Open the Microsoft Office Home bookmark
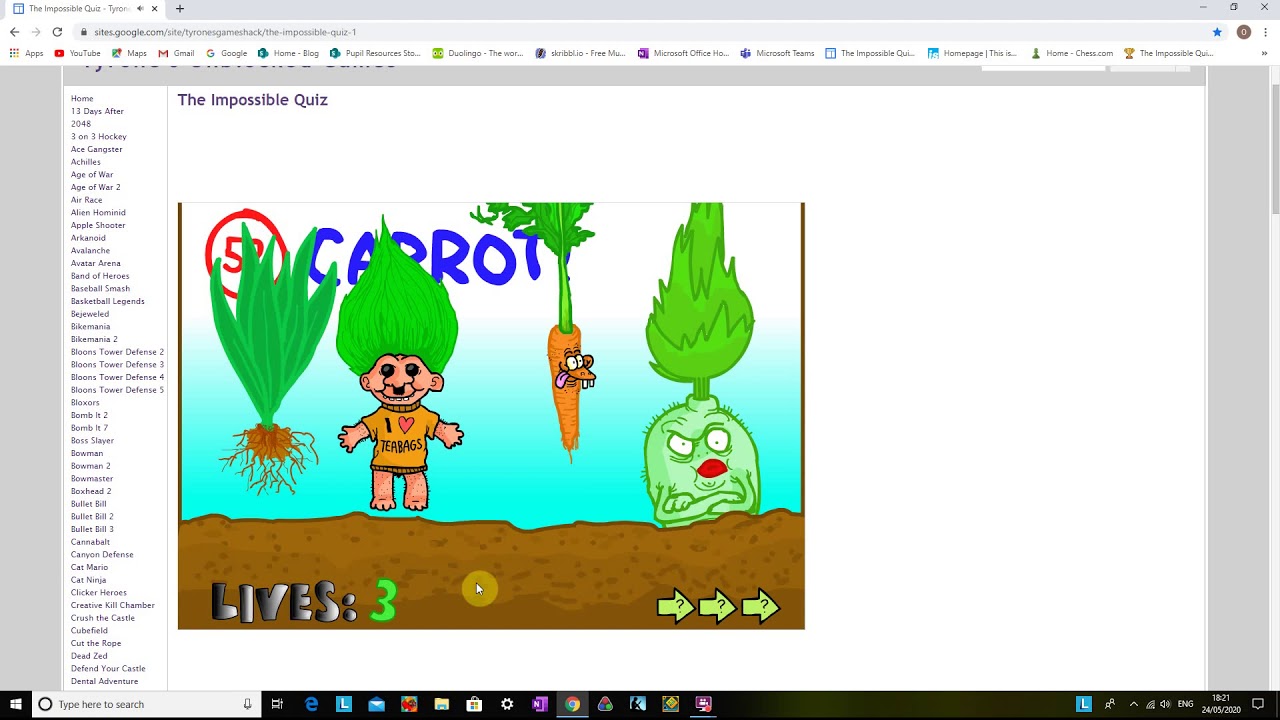 pyautogui.click(x=684, y=53)
